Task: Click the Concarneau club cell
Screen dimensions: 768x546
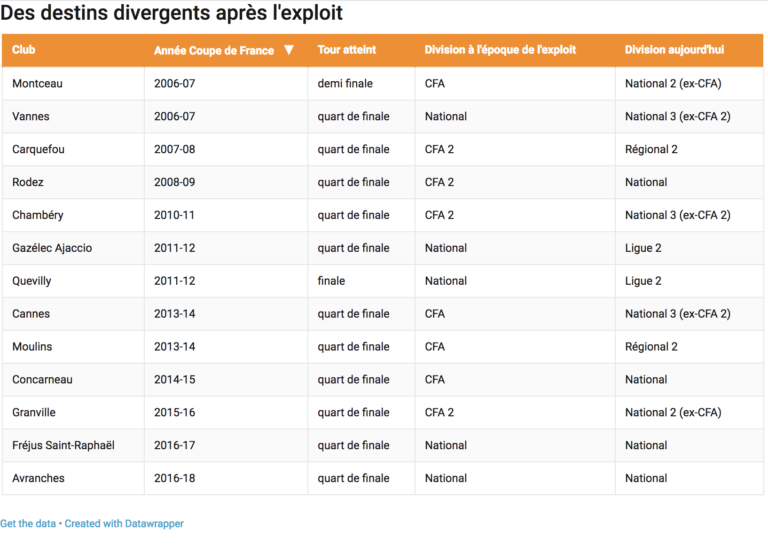Action: (42, 380)
